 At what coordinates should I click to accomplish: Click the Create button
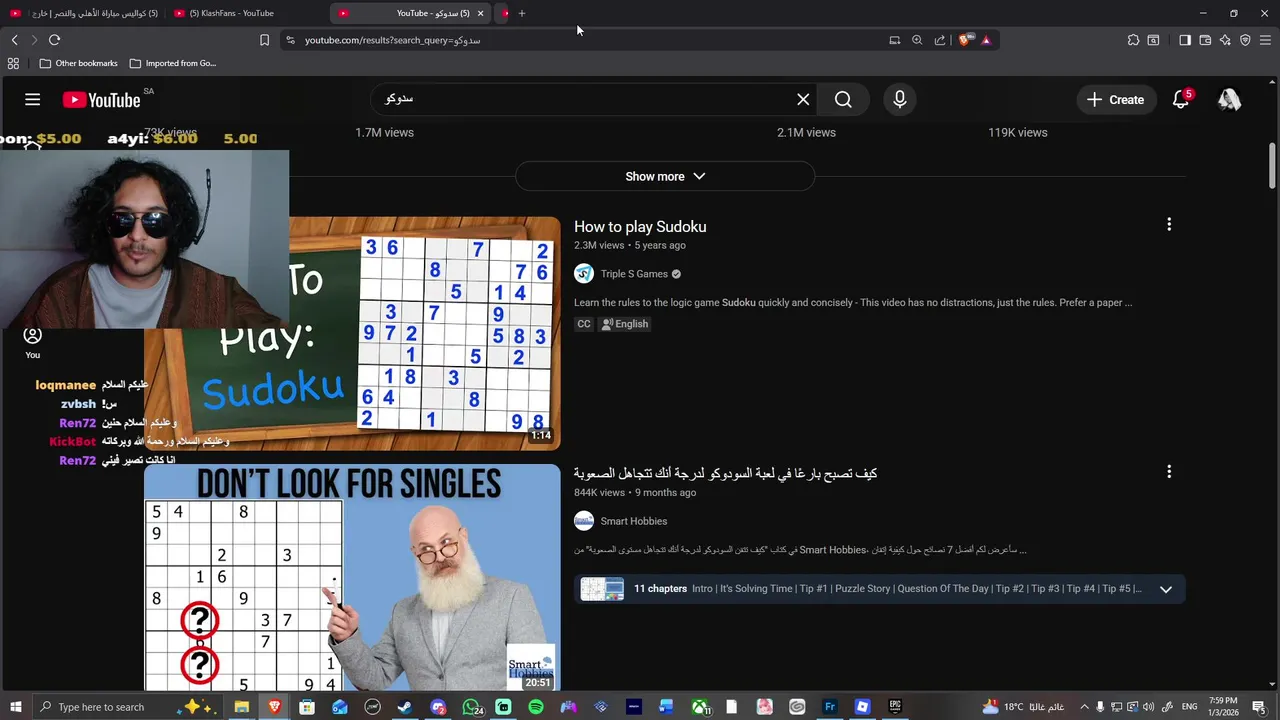tap(1115, 99)
